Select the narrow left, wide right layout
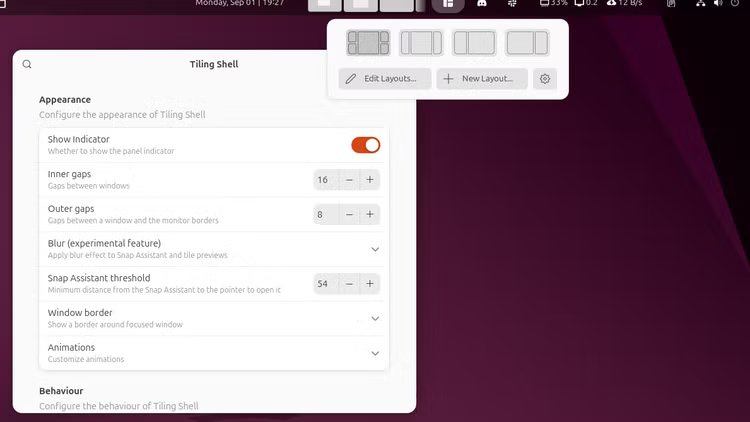Screen dimensions: 750x422 [474, 43]
